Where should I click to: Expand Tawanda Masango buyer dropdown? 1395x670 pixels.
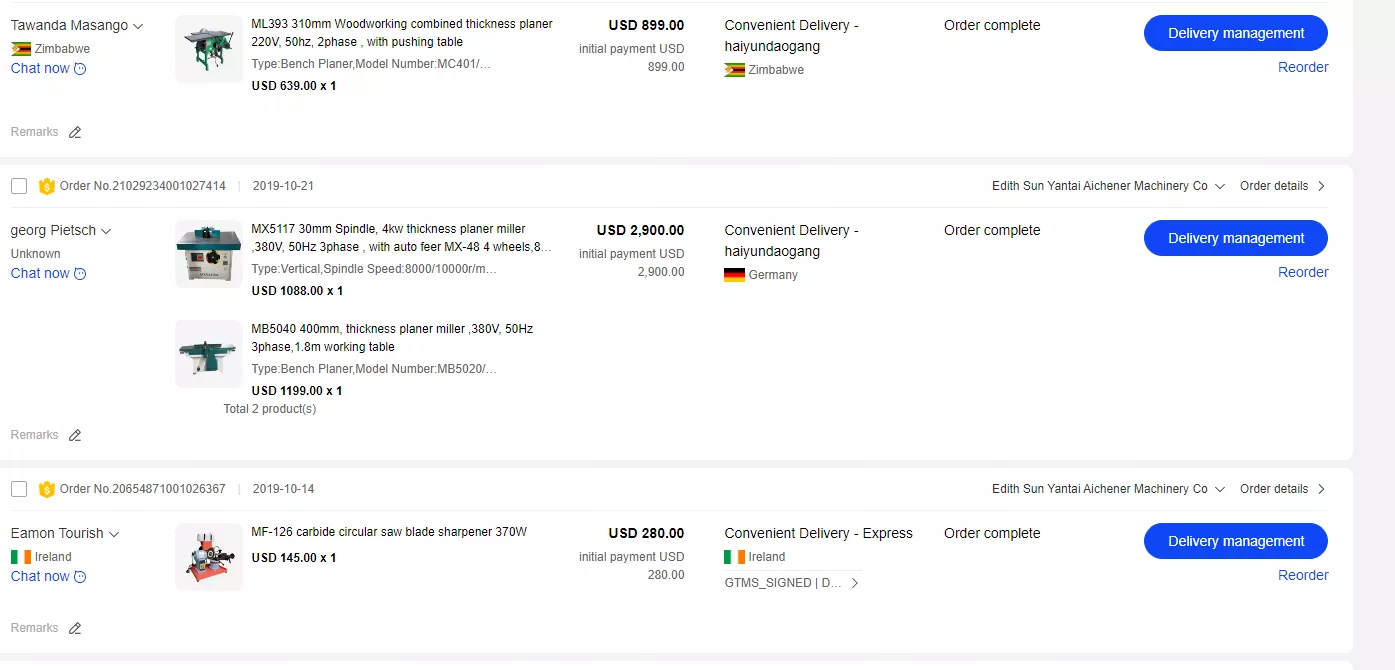click(x=138, y=26)
